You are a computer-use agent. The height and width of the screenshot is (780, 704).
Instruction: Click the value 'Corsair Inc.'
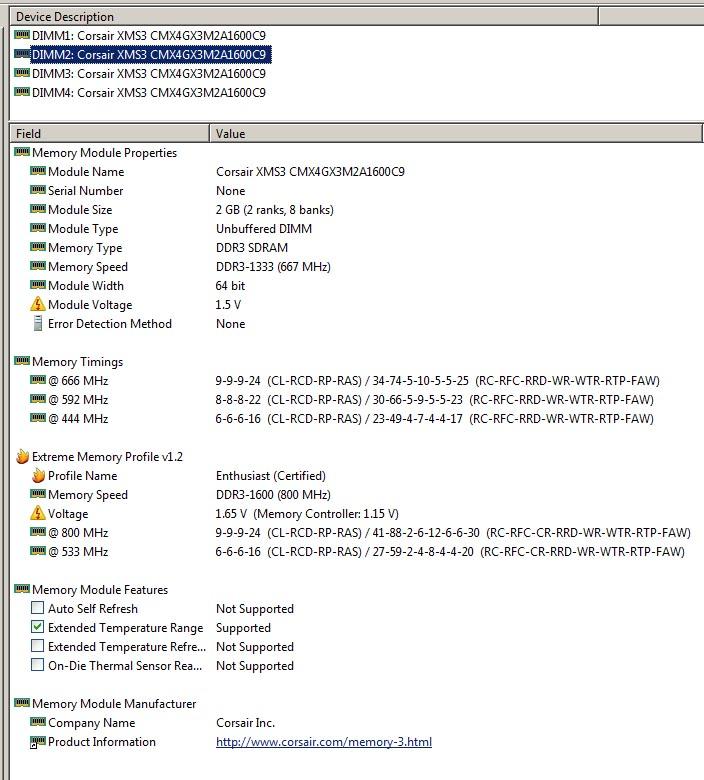pos(245,722)
